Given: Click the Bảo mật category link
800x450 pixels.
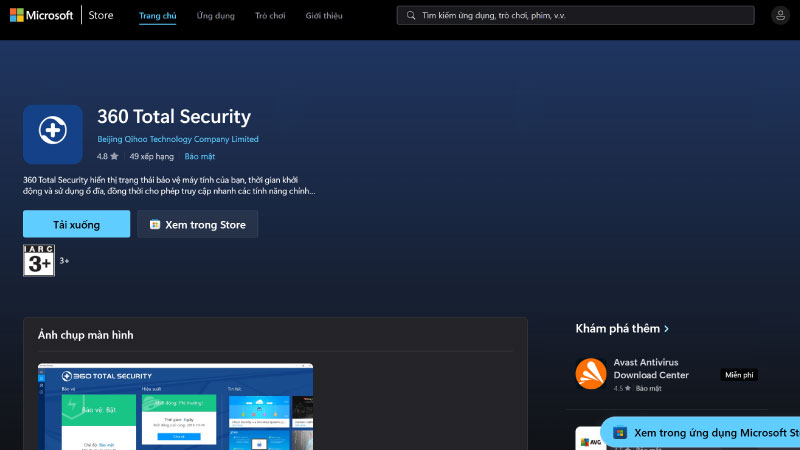Looking at the screenshot, I should [x=200, y=157].
